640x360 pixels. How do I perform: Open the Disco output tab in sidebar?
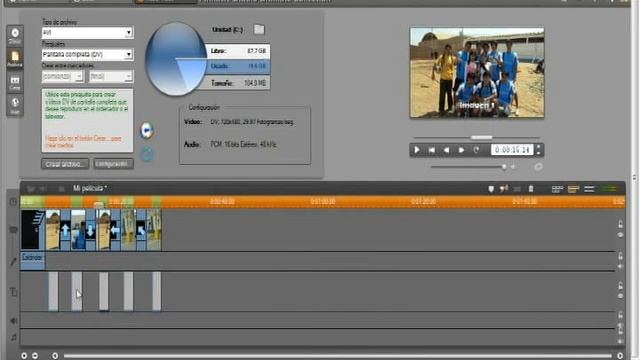15,36
